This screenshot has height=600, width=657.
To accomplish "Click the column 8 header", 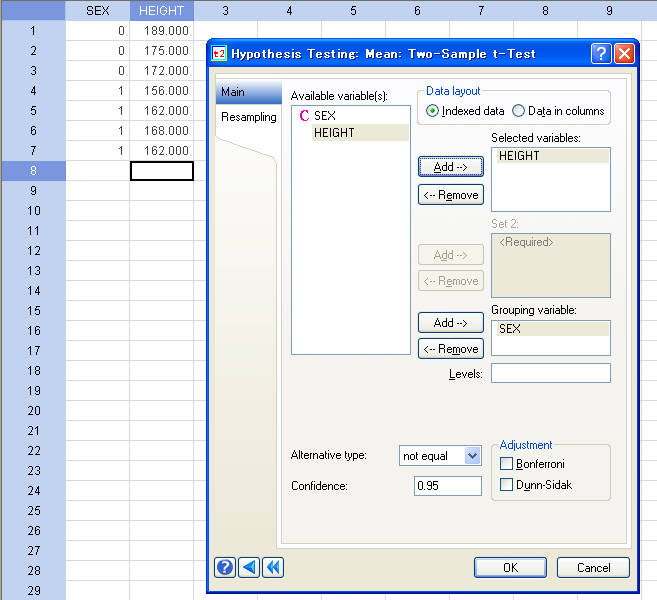I will [x=546, y=10].
